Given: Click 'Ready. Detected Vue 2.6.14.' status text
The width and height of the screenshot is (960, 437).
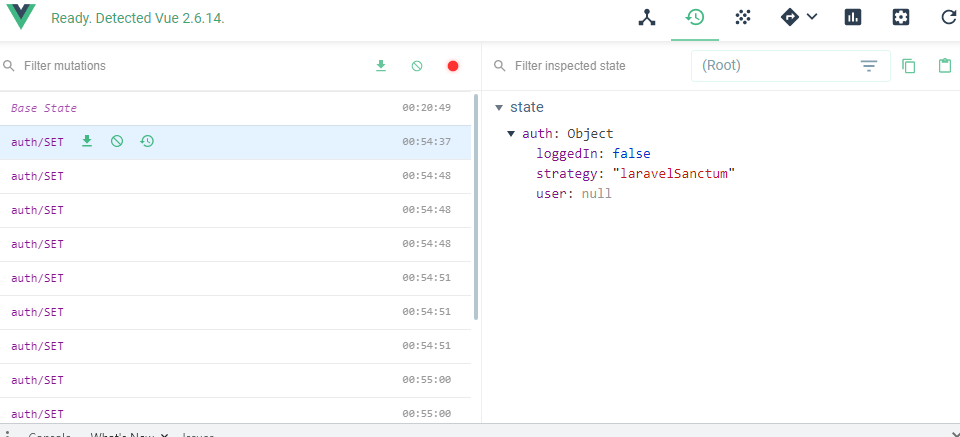Looking at the screenshot, I should (138, 18).
